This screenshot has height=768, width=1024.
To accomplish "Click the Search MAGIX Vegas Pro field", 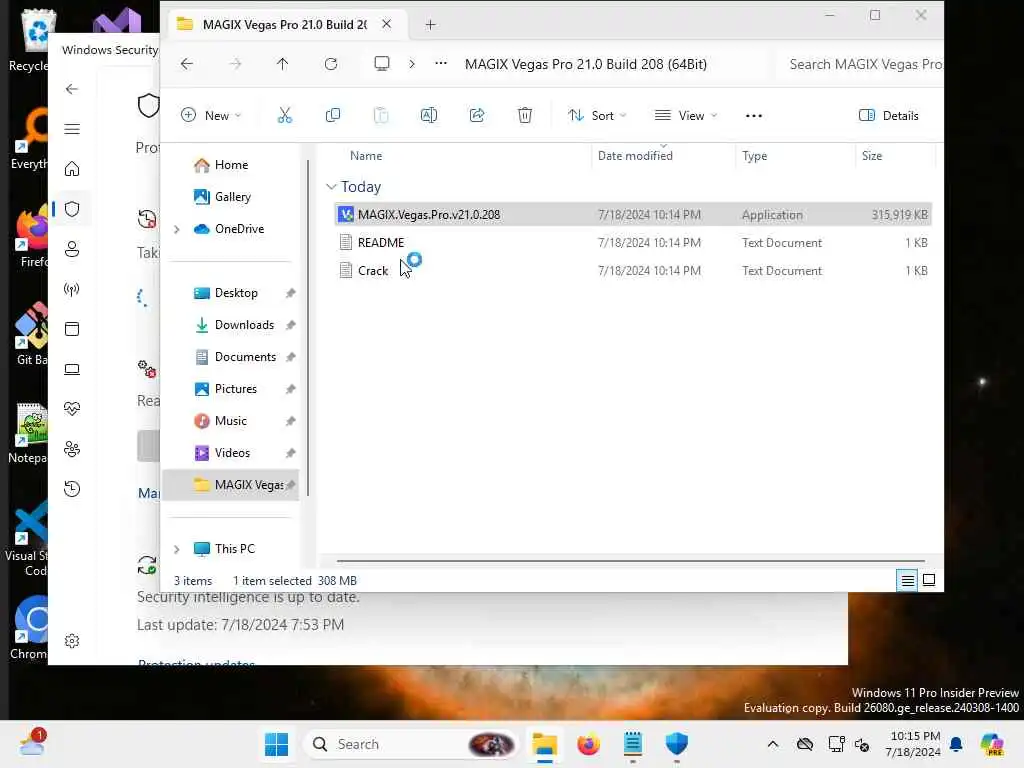I will pyautogui.click(x=860, y=64).
